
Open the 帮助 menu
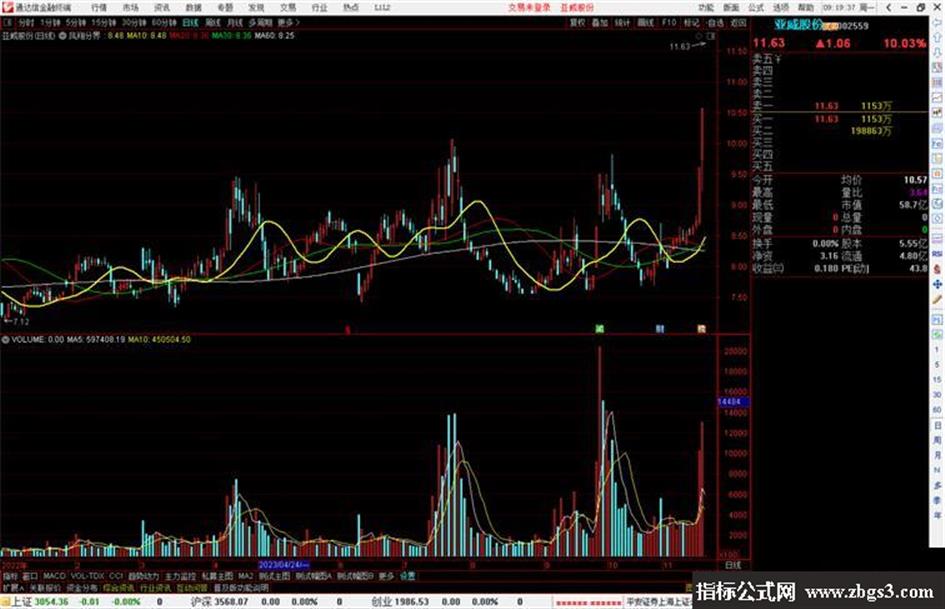click(x=806, y=8)
